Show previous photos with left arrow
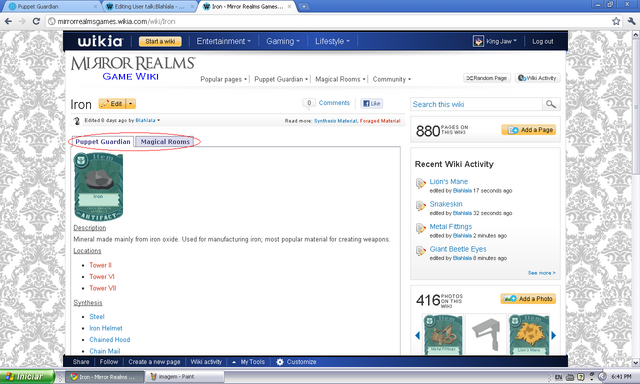This screenshot has width=640, height=384. click(x=417, y=335)
